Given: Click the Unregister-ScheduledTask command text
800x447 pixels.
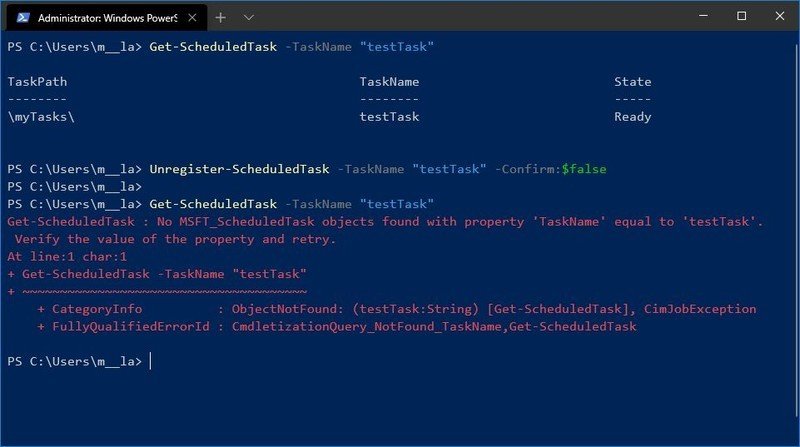Looking at the screenshot, I should [239, 169].
